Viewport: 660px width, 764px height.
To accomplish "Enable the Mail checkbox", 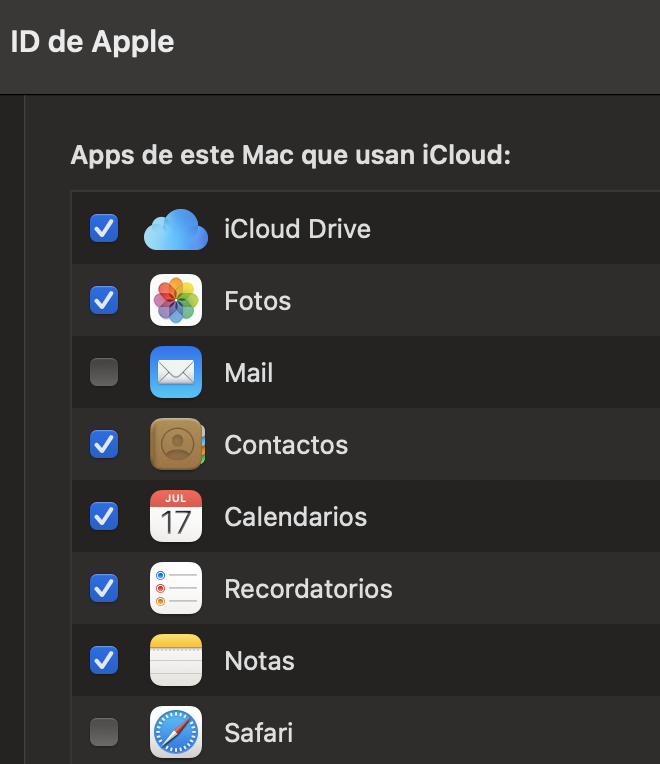I will click(104, 372).
